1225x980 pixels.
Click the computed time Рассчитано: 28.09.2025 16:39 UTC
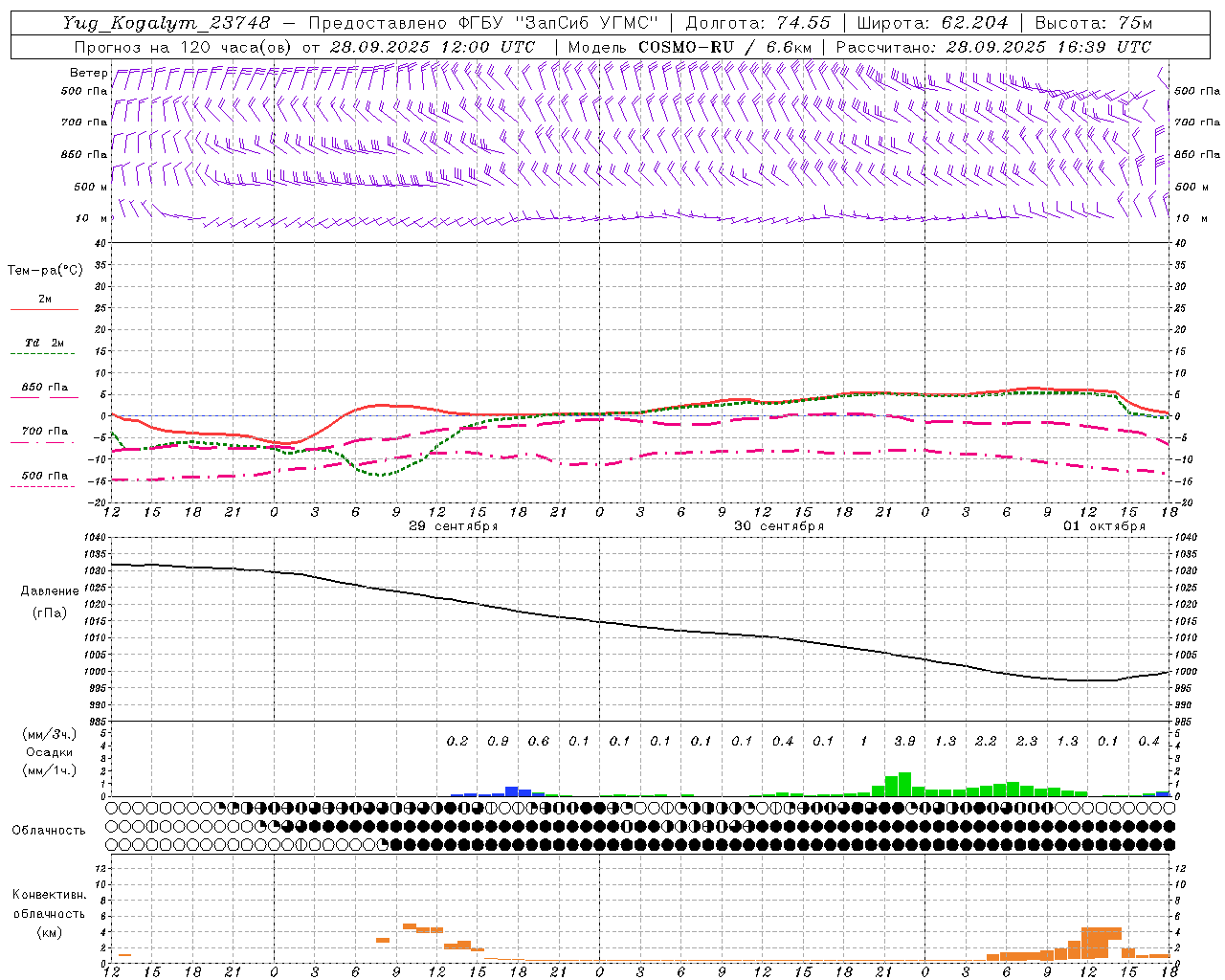coord(993,47)
